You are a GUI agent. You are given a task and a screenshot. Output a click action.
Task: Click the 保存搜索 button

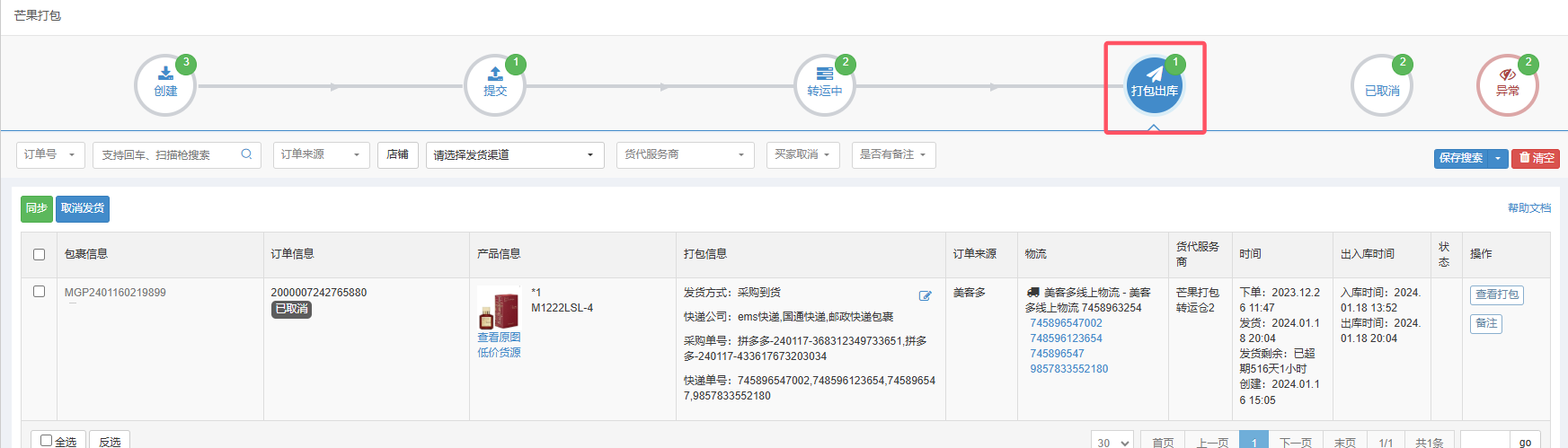1461,158
